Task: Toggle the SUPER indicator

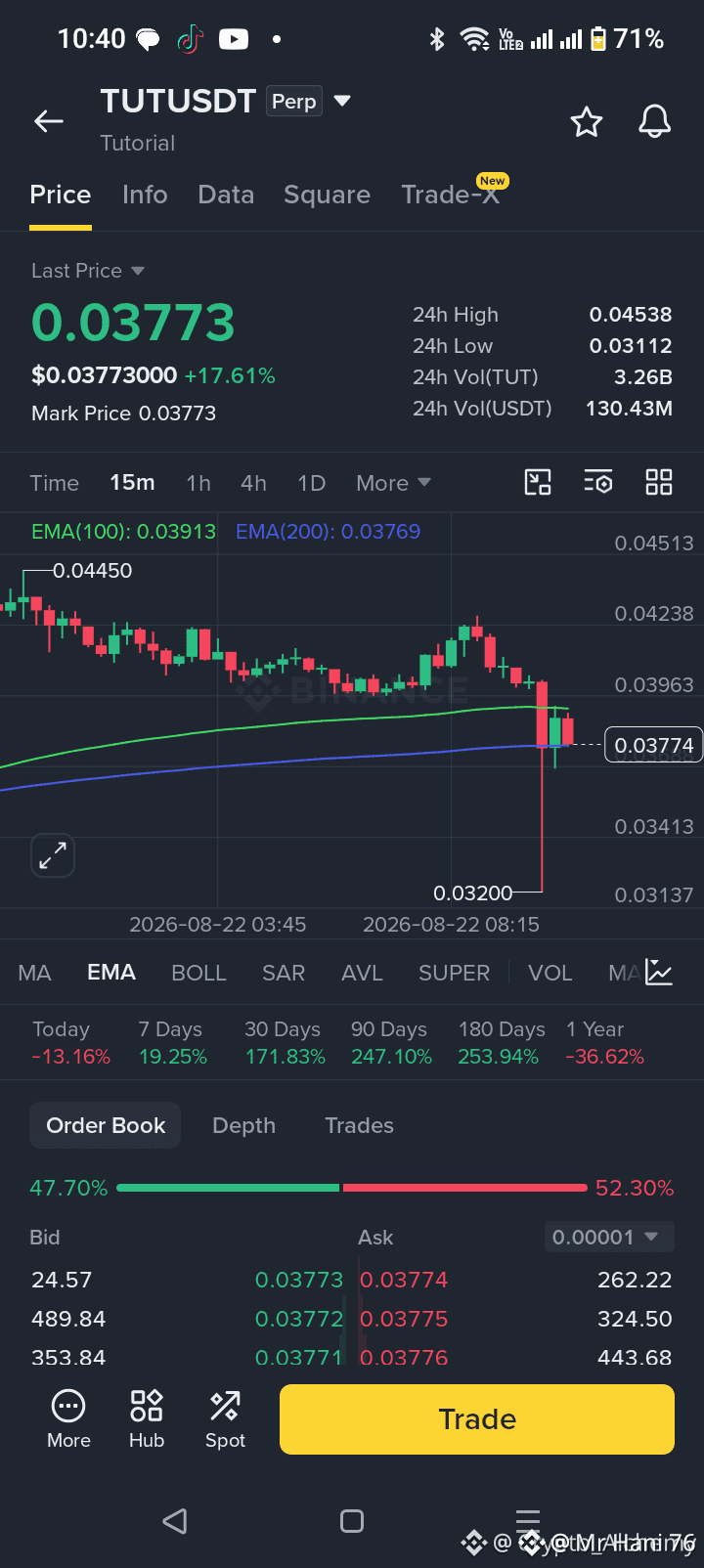Action: click(x=454, y=973)
